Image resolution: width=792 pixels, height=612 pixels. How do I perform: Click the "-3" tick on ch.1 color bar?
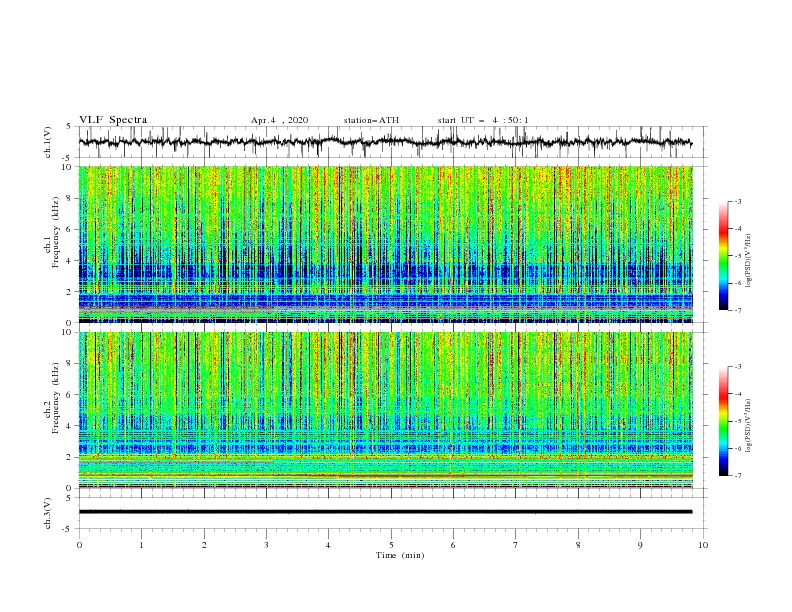[737, 201]
